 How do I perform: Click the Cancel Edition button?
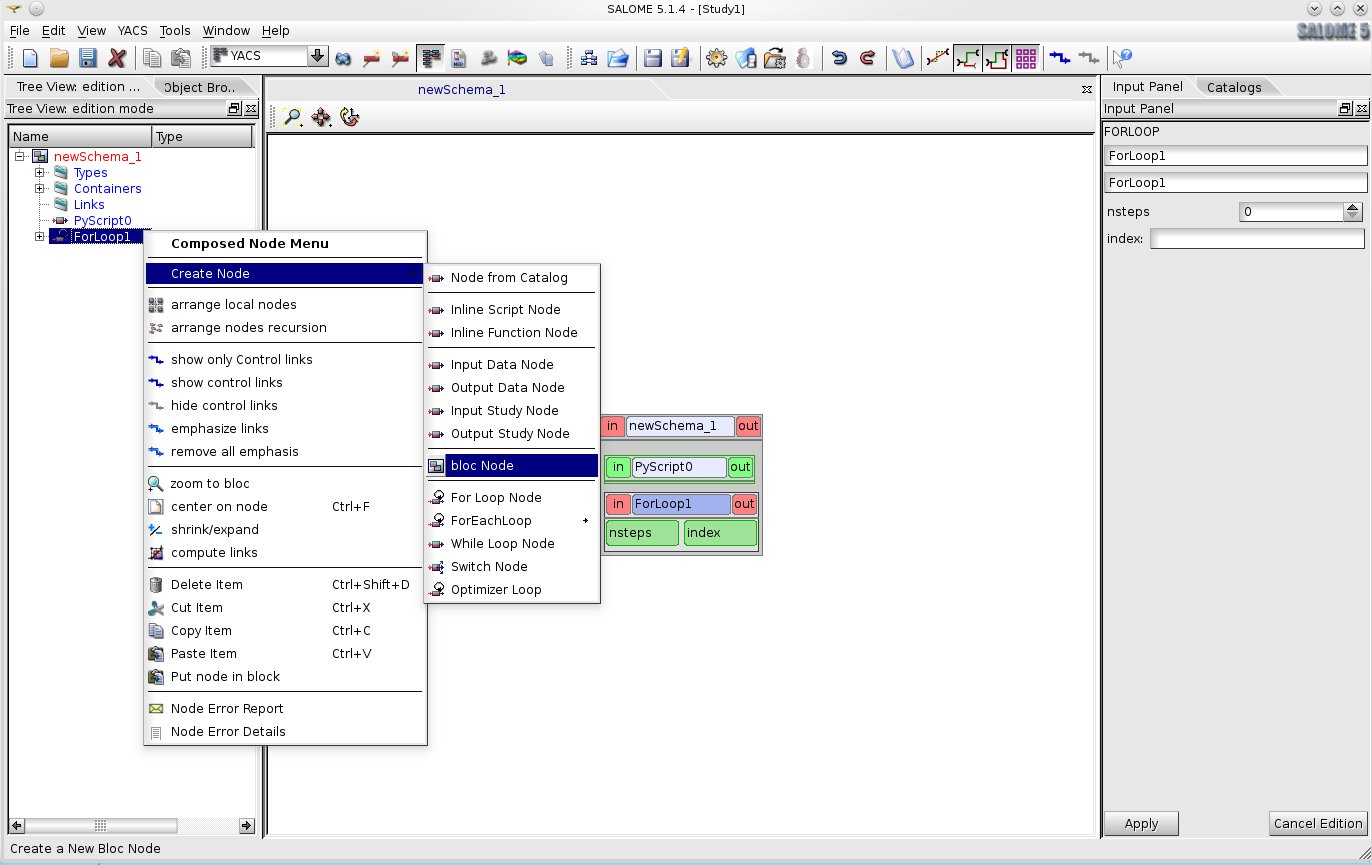click(1317, 823)
